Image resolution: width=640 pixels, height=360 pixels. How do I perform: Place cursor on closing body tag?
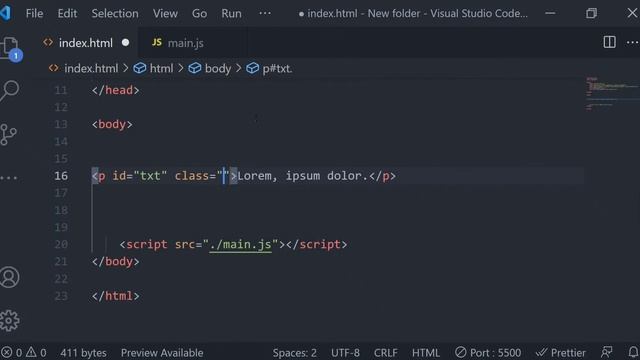(x=116, y=262)
